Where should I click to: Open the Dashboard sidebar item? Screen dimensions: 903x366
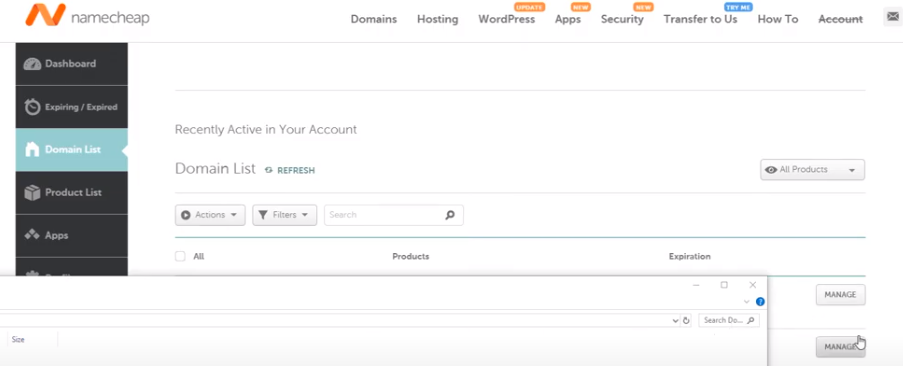tap(71, 64)
